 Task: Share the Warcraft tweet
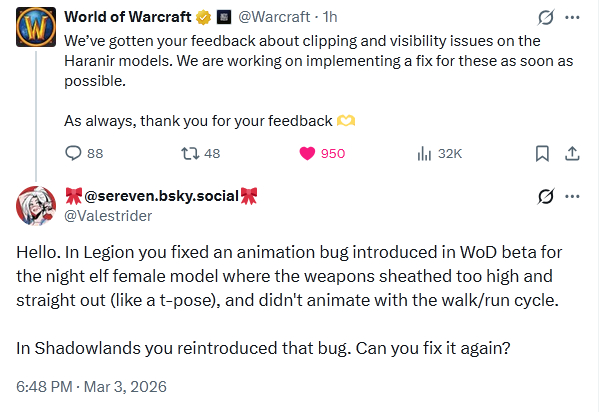[x=573, y=153]
